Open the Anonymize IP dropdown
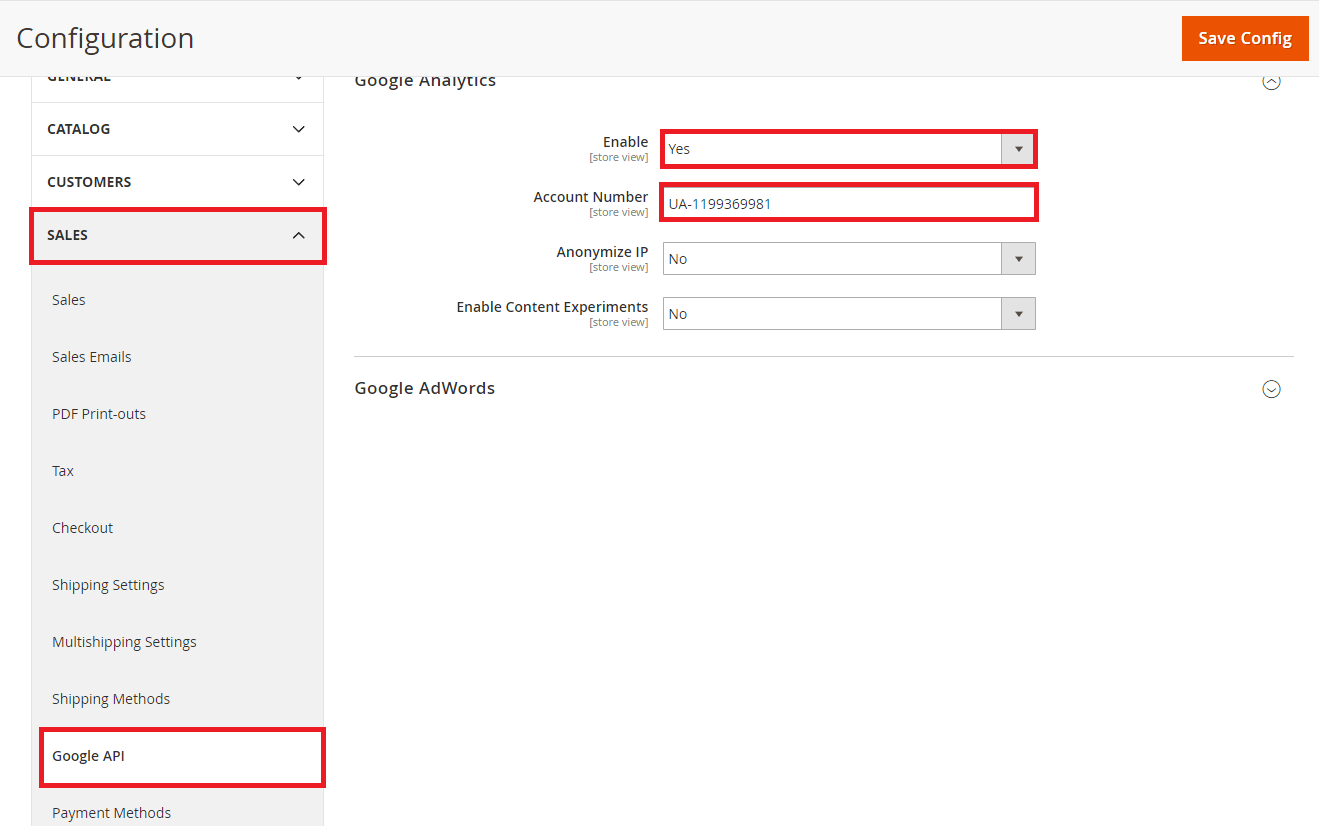This screenshot has height=826, width=1319. pyautogui.click(x=849, y=259)
